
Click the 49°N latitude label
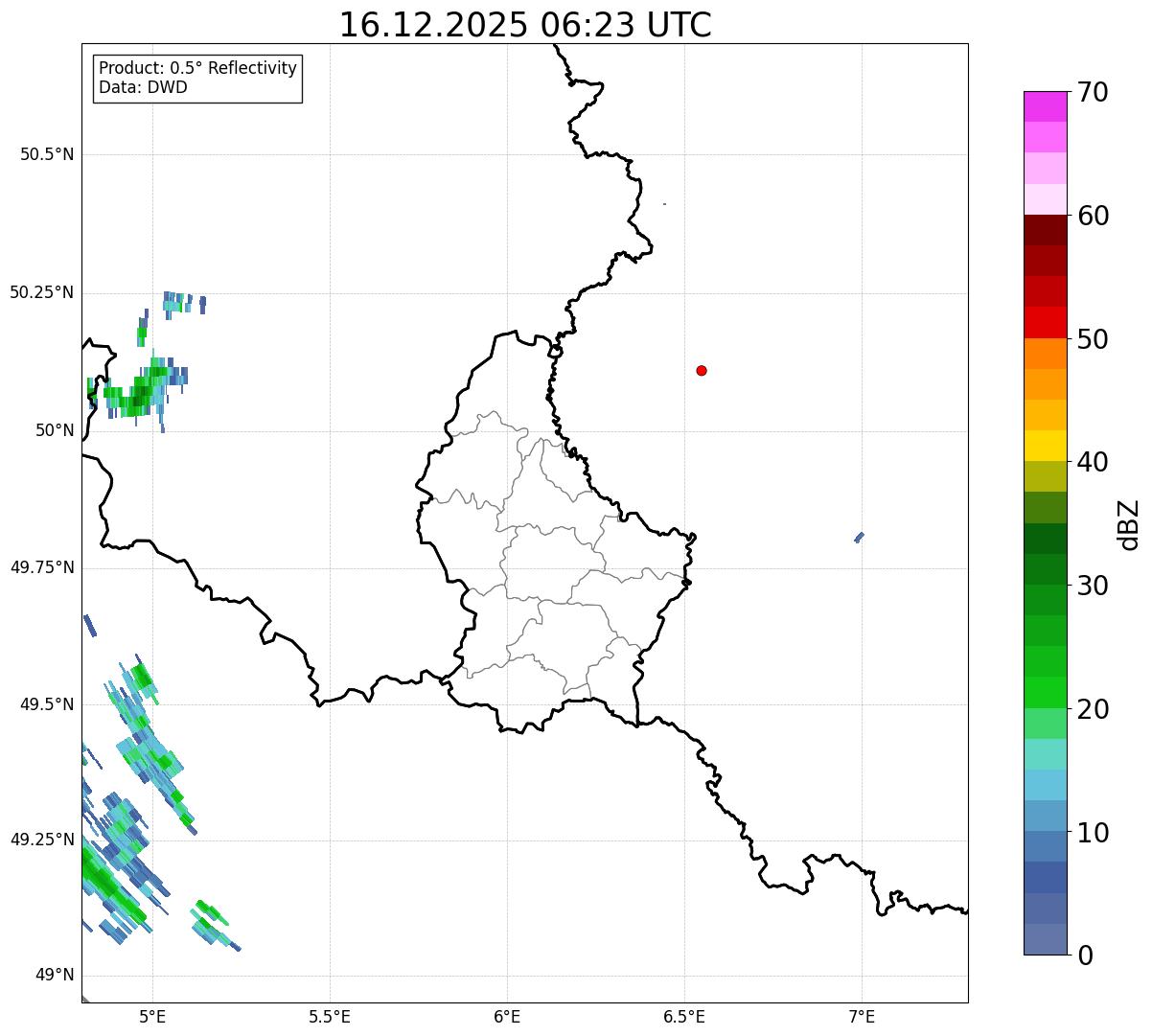[55, 975]
